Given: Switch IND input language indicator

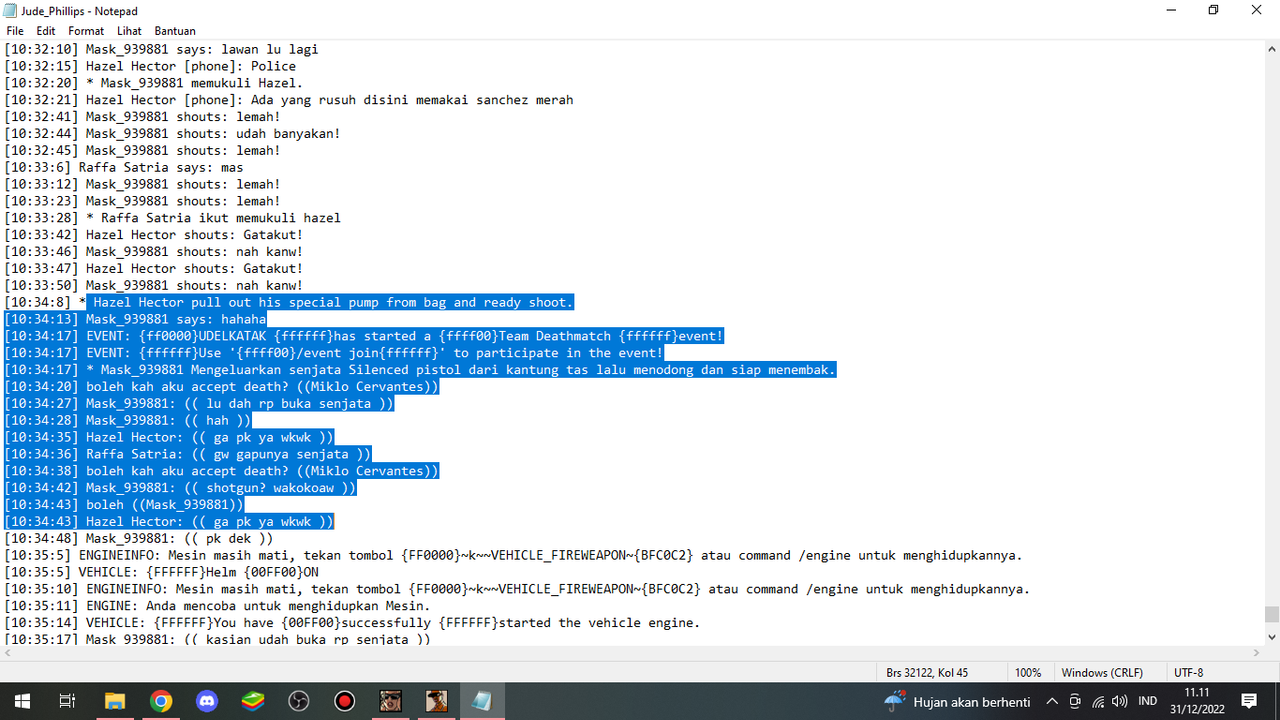Looking at the screenshot, I should click(1148, 702).
